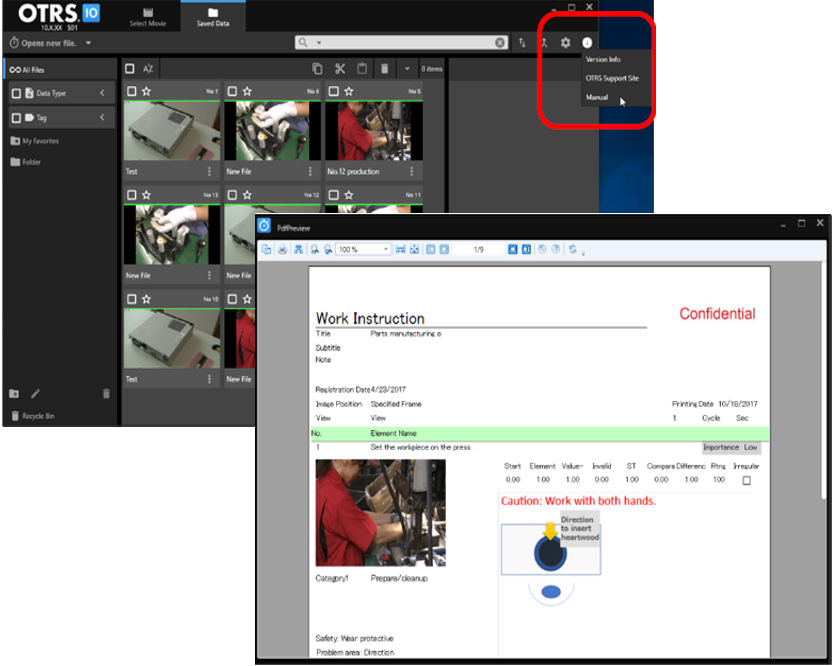Click the Opens new file button
This screenshot has width=835, height=666.
click(x=43, y=43)
